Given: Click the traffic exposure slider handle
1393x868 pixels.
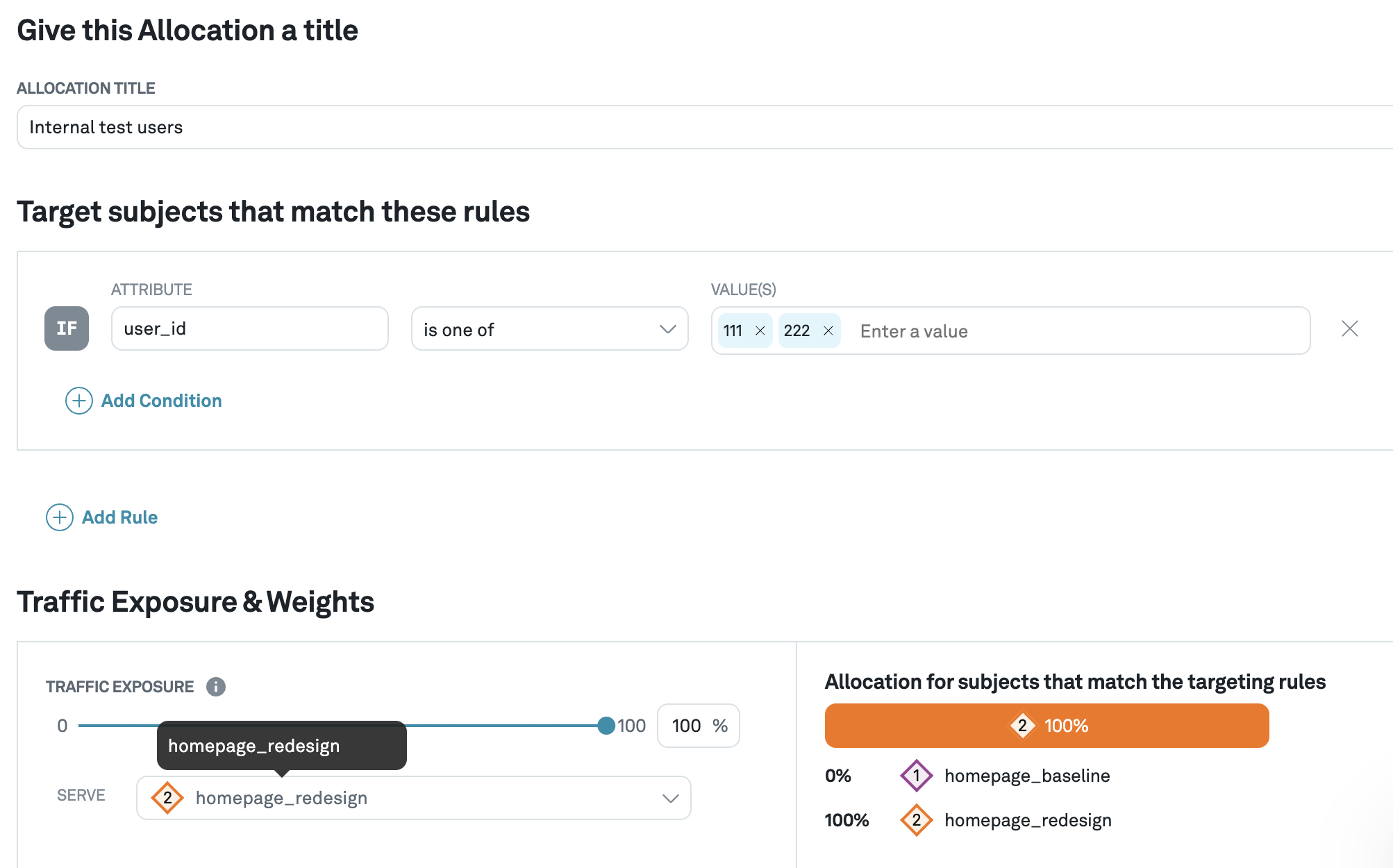Looking at the screenshot, I should coord(606,726).
